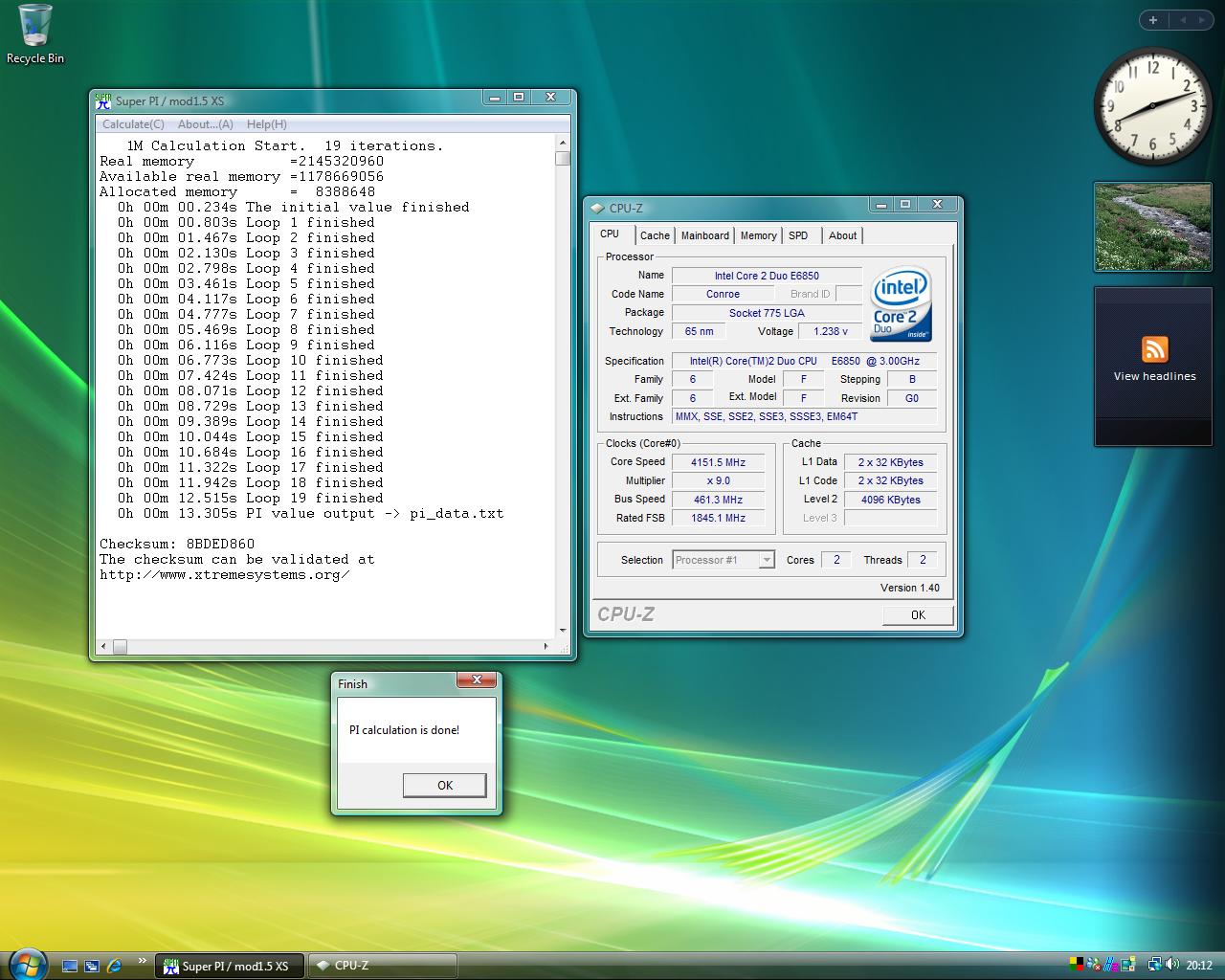Viewport: 1225px width, 980px height.
Task: Switch to the SPD tab in CPU-Z
Action: [x=798, y=235]
